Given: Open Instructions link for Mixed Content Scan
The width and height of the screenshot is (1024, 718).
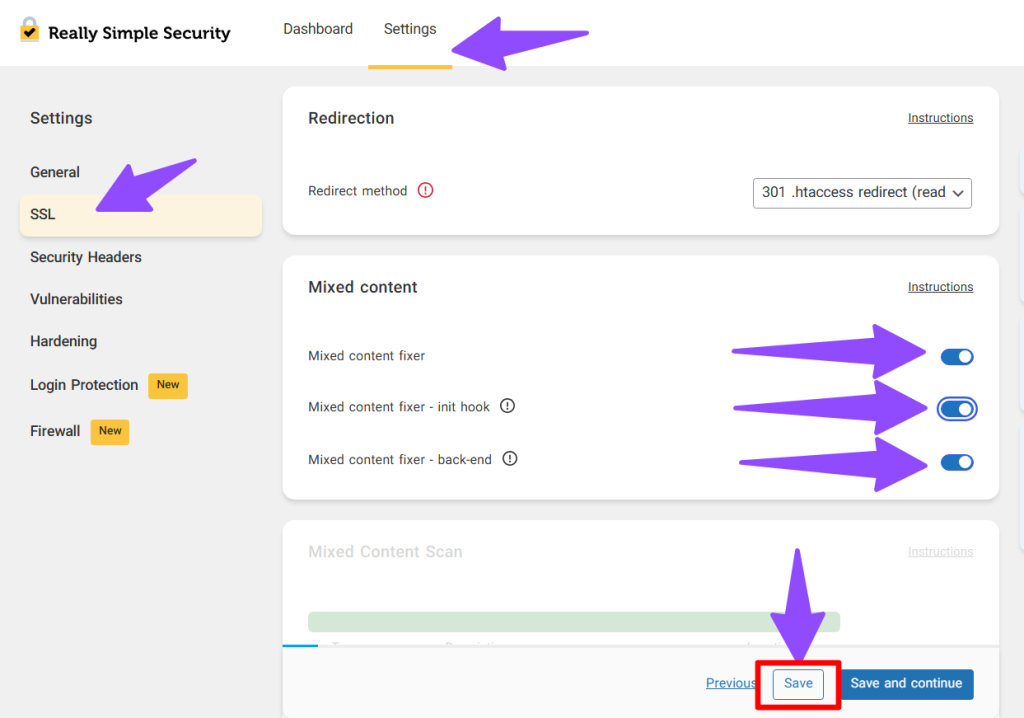Looking at the screenshot, I should [x=940, y=551].
